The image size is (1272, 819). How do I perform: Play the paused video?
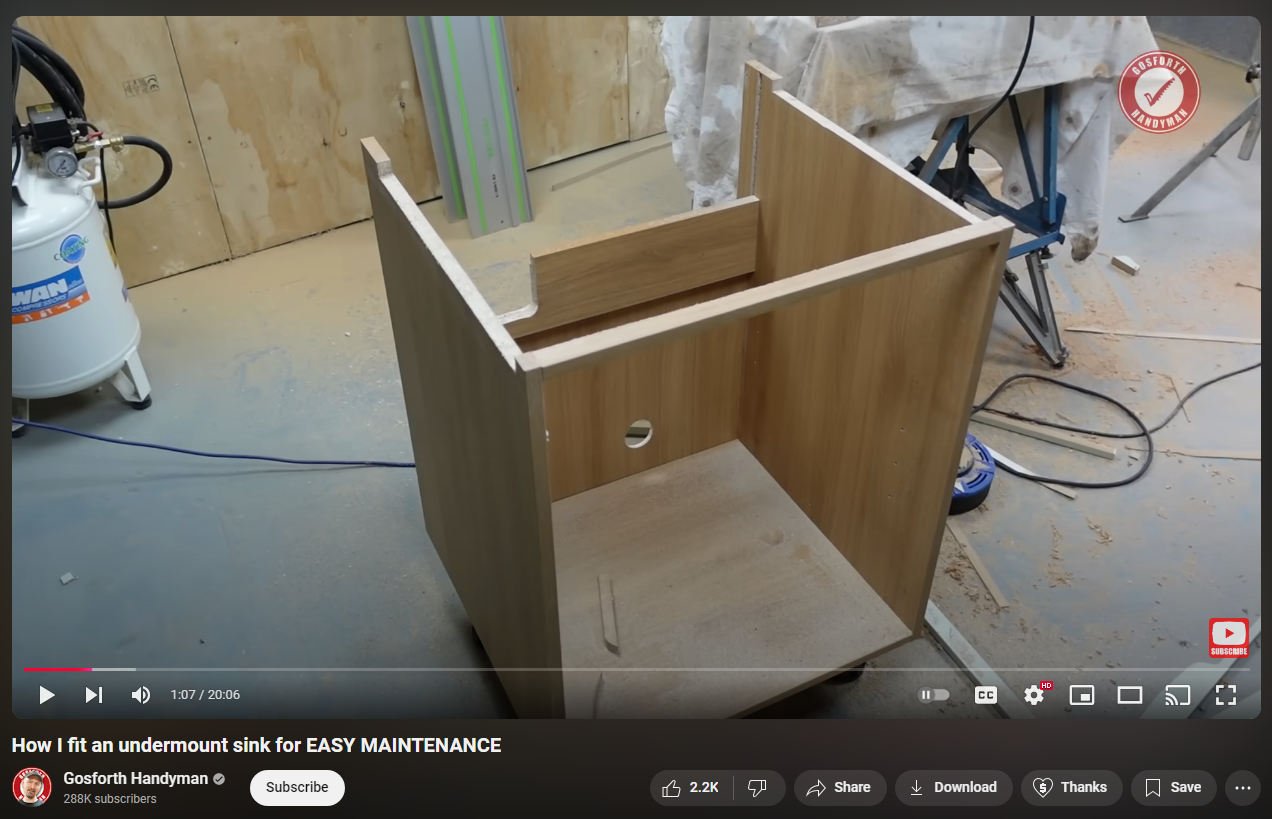tap(46, 695)
